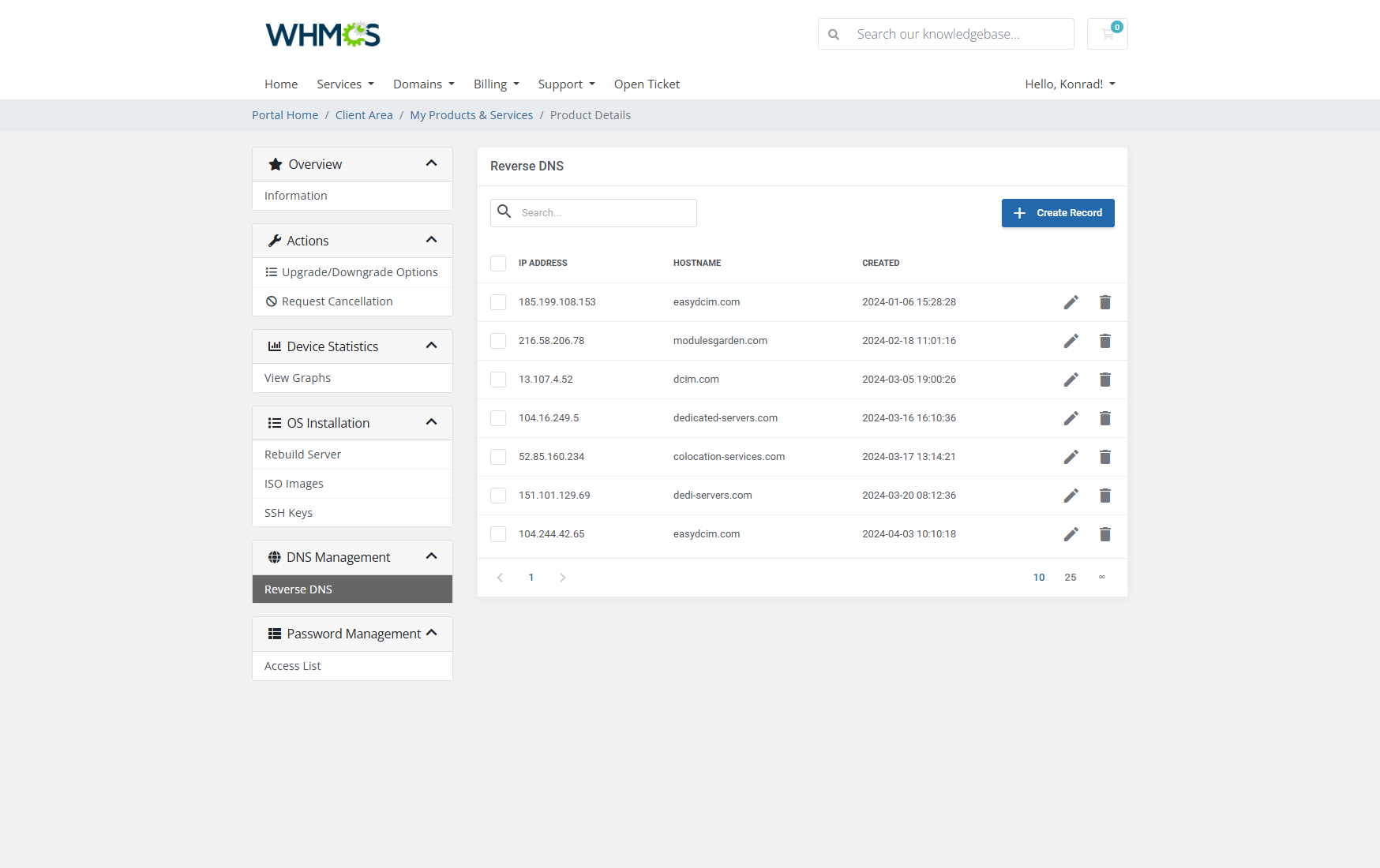Click the Create Record button
Screen dimensions: 1380x868
click(1058, 213)
